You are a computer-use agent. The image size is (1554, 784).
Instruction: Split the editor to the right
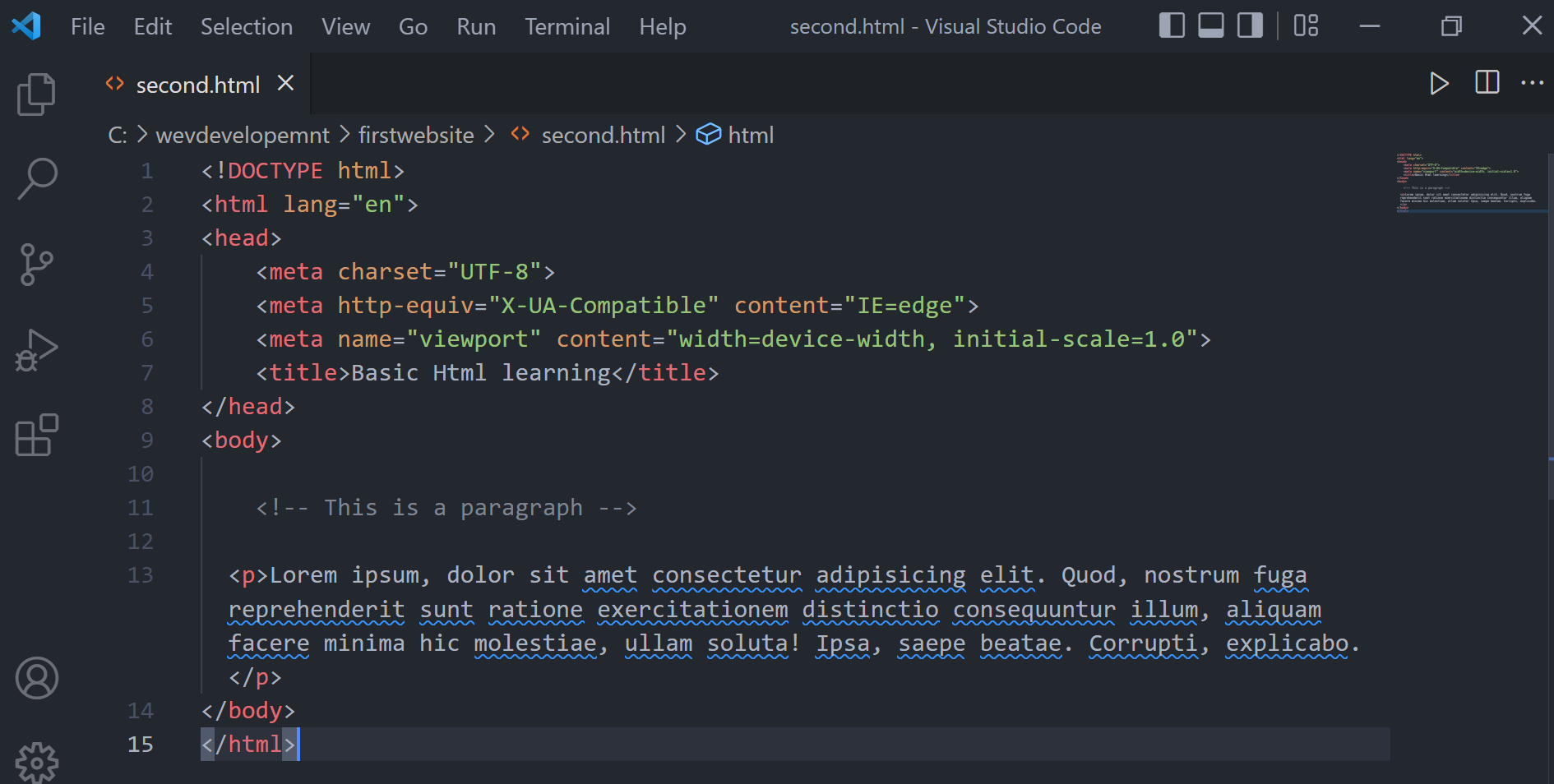pos(1487,82)
